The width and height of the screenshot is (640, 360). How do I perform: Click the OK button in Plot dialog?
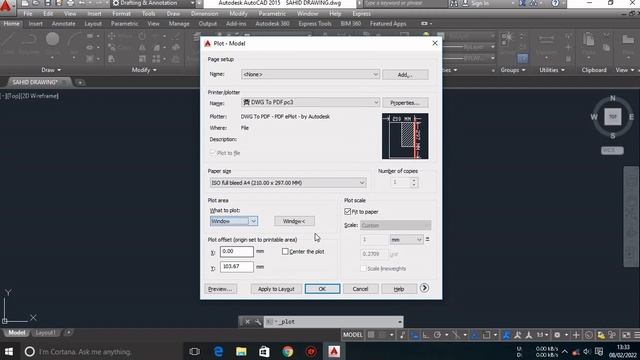[x=322, y=289]
